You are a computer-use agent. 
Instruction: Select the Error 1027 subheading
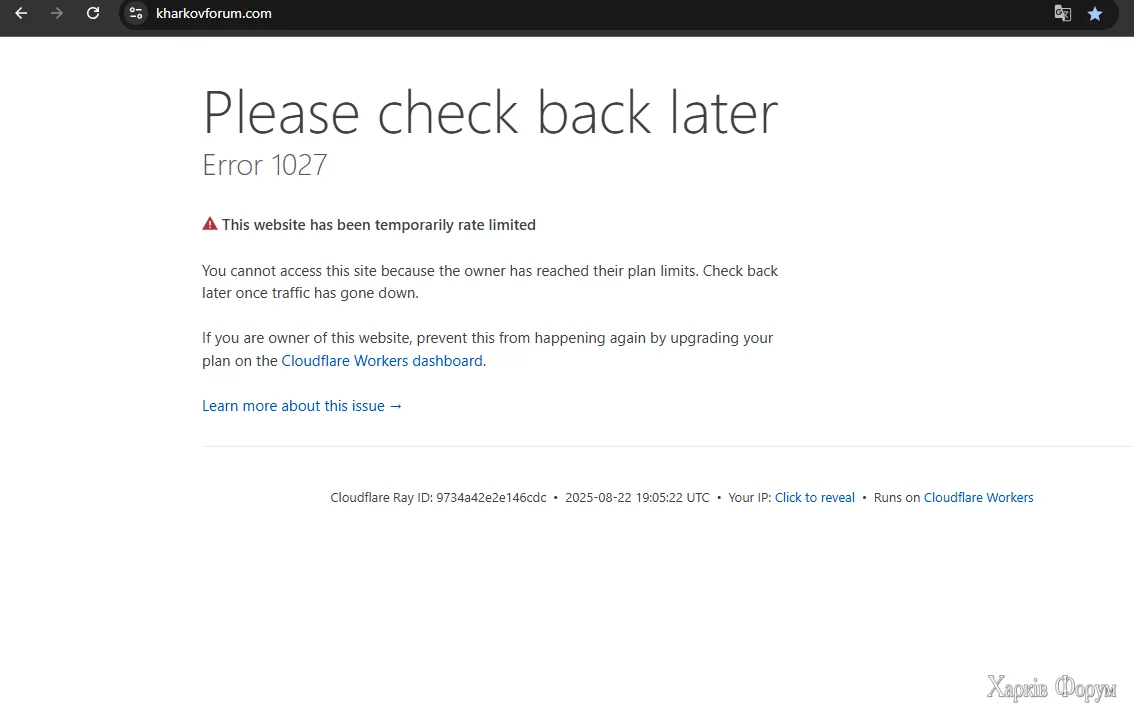pos(265,166)
